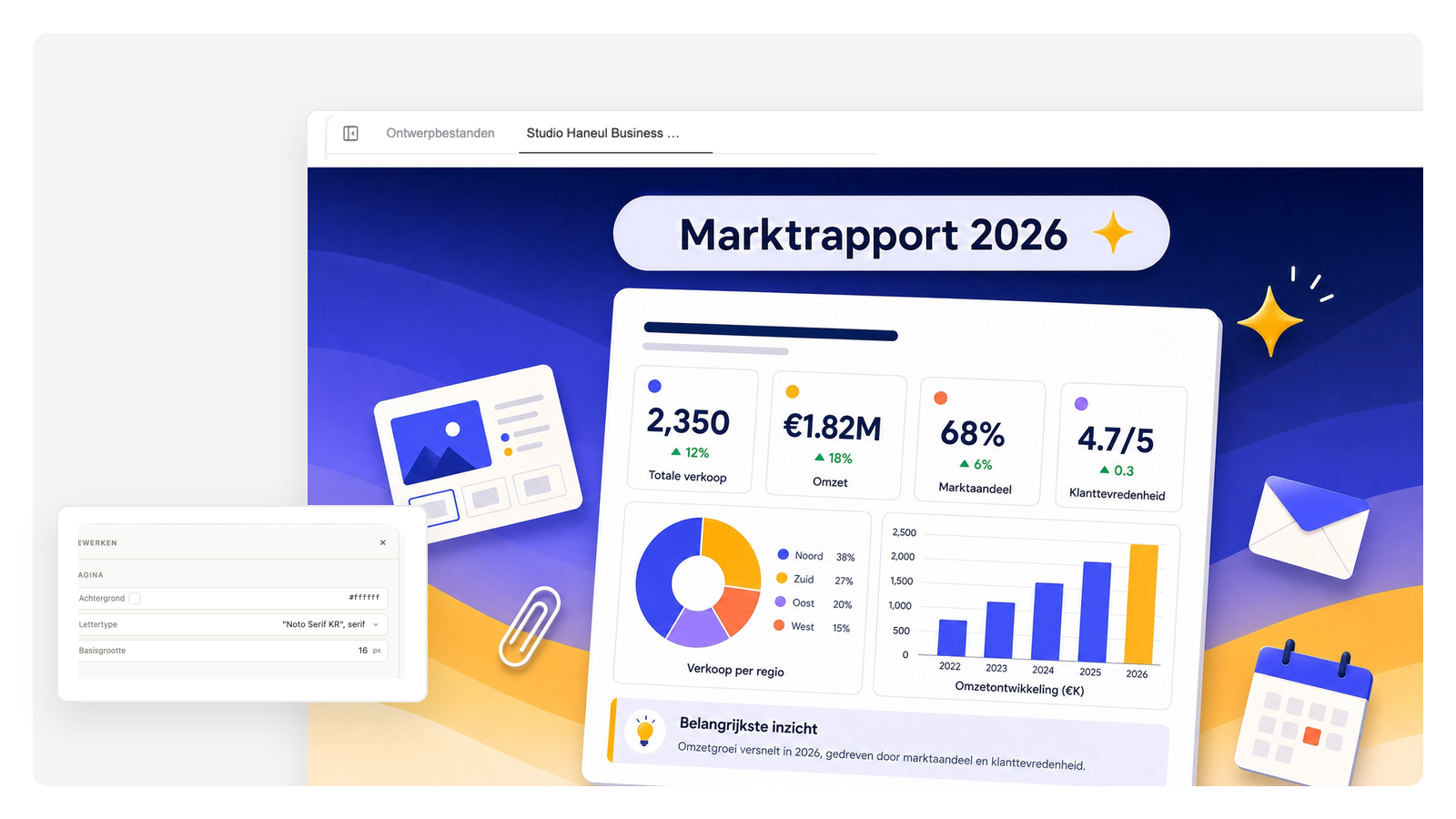
Task: Click the 4.7/5 Klanttevredenheid value
Action: (1116, 440)
